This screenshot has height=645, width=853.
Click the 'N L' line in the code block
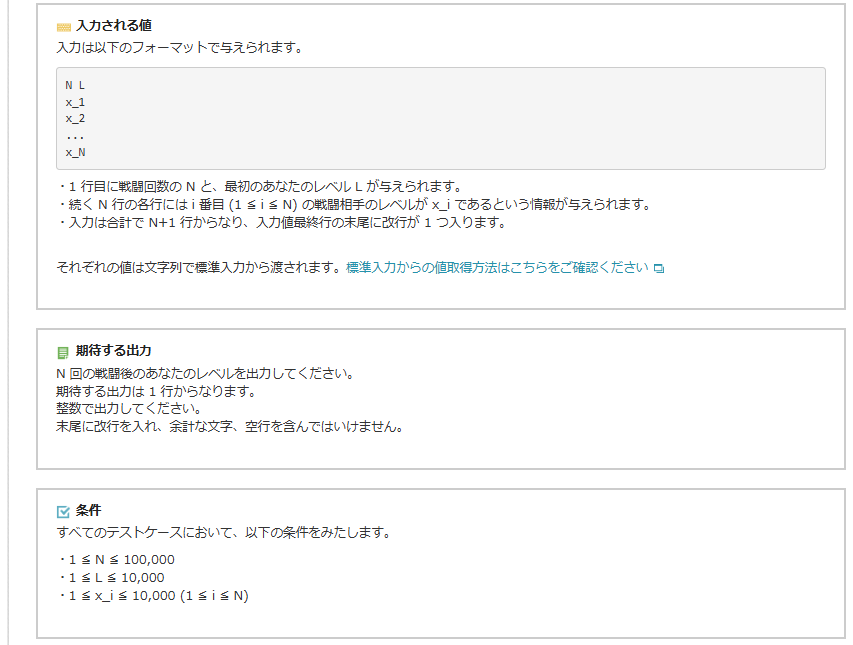tap(75, 86)
